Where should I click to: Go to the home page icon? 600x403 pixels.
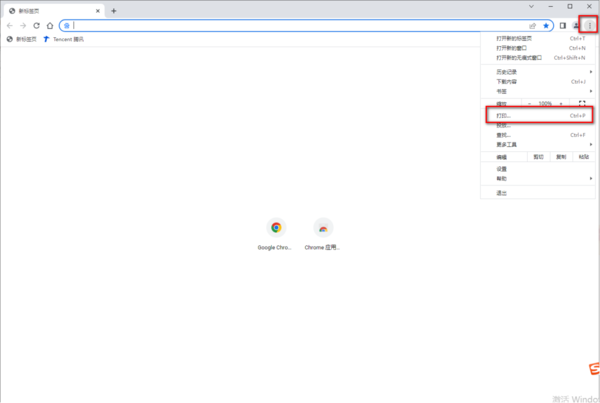click(x=50, y=26)
